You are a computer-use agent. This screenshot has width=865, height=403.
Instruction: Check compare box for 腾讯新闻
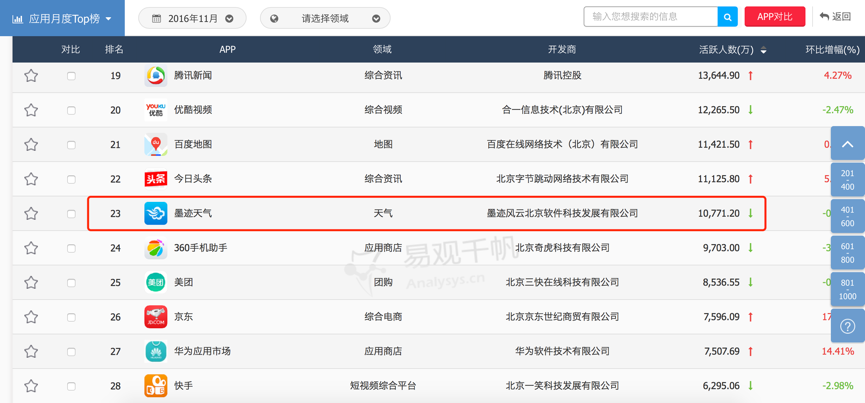(x=71, y=76)
